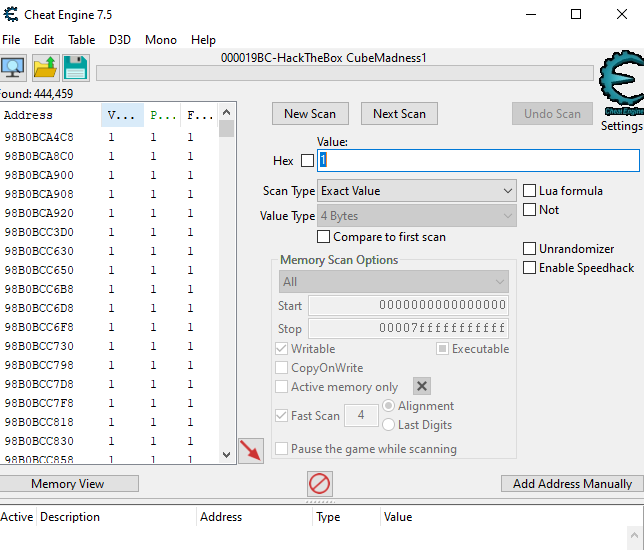Click the Cheat Engine title bar icon

pyautogui.click(x=11, y=14)
